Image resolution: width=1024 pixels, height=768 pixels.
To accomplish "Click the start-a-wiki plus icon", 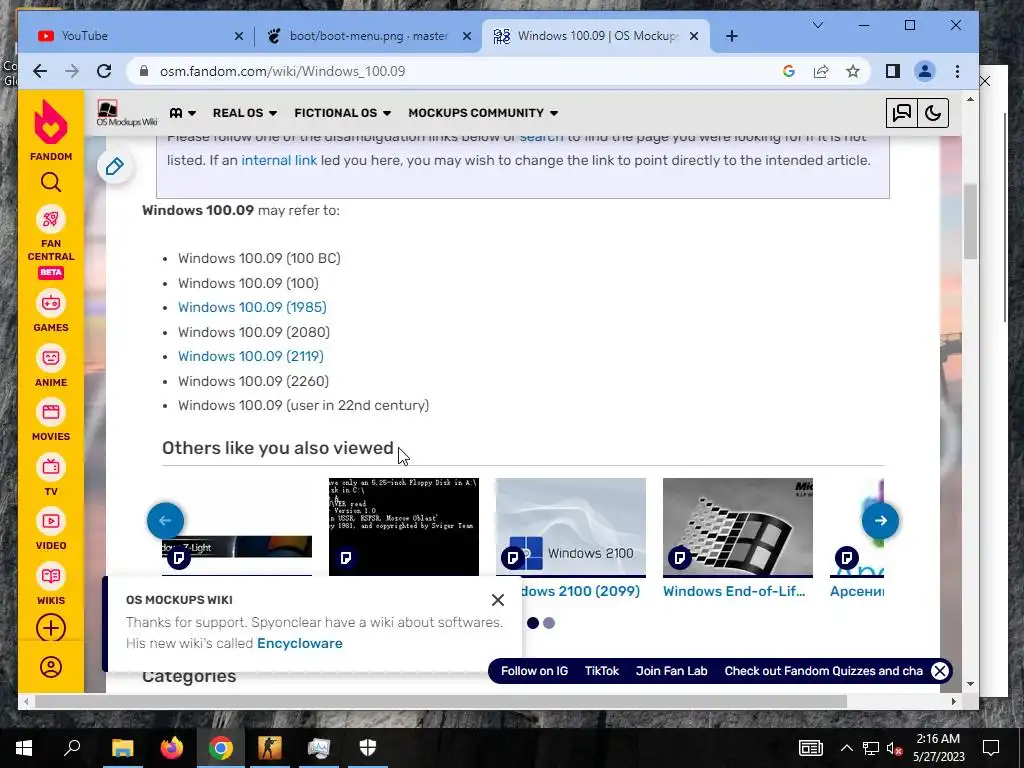I will pyautogui.click(x=51, y=628).
